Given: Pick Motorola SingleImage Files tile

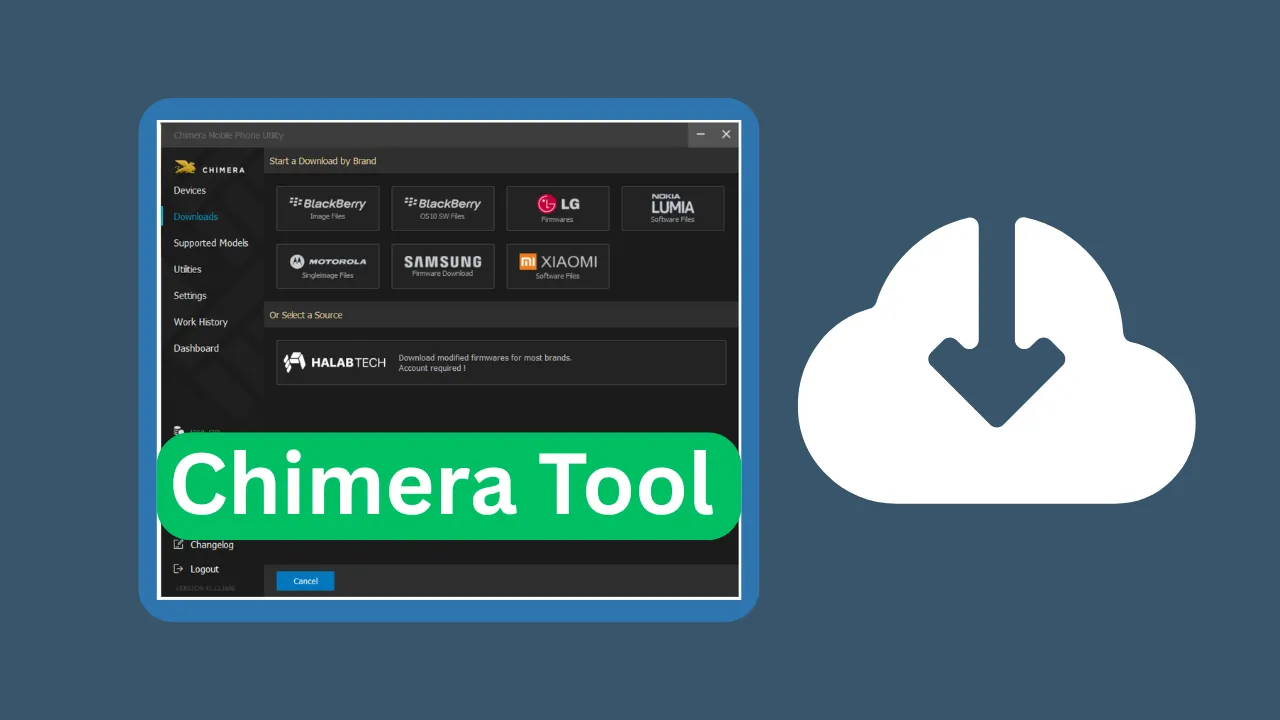Looking at the screenshot, I should tap(328, 266).
